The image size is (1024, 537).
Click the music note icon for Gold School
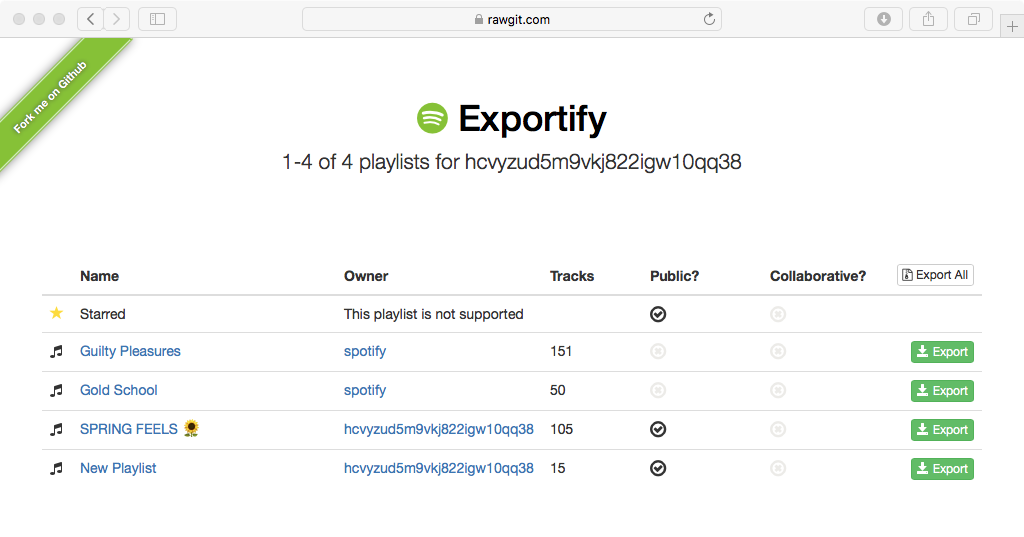click(57, 391)
